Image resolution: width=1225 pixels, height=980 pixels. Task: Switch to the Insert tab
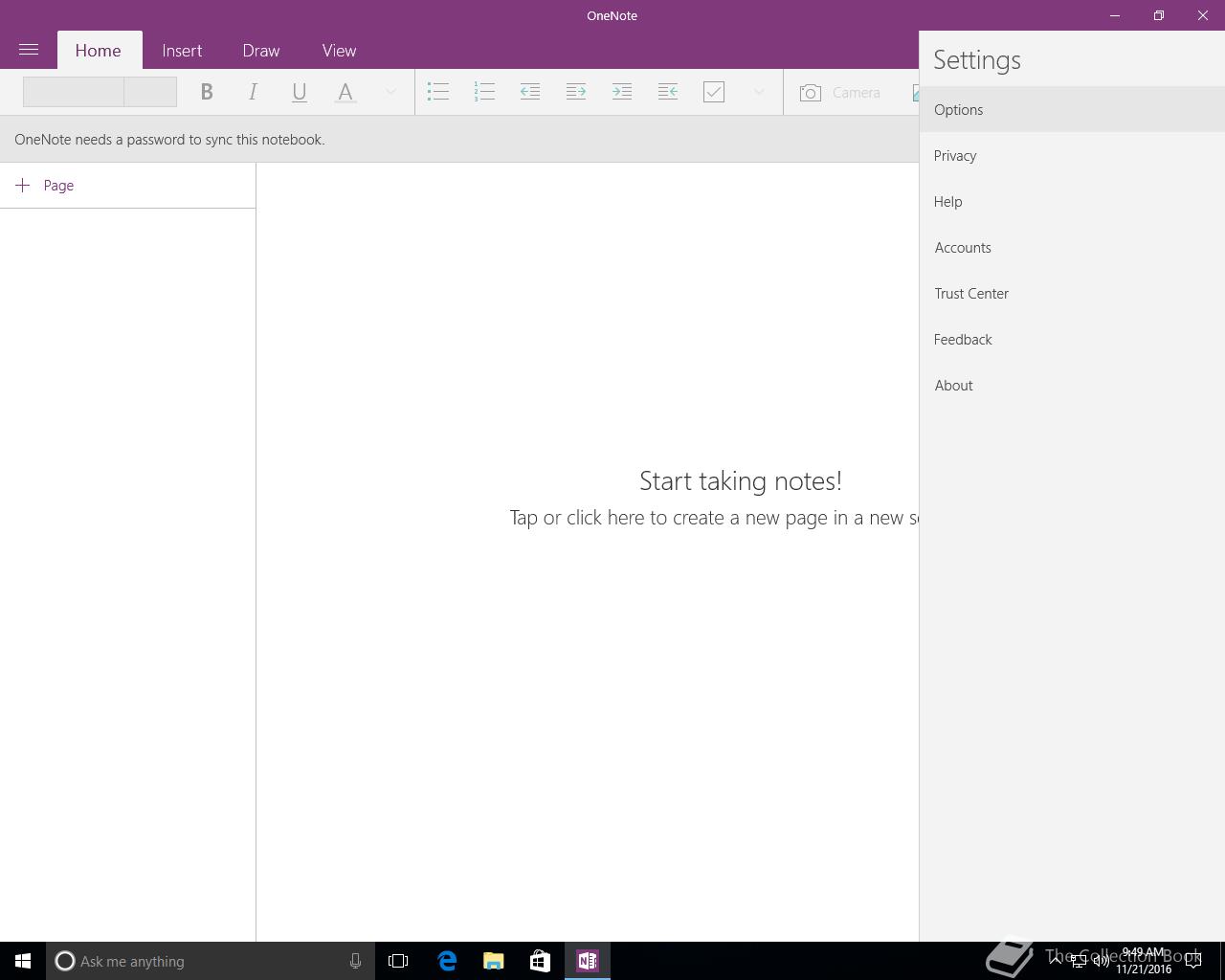pos(182,51)
